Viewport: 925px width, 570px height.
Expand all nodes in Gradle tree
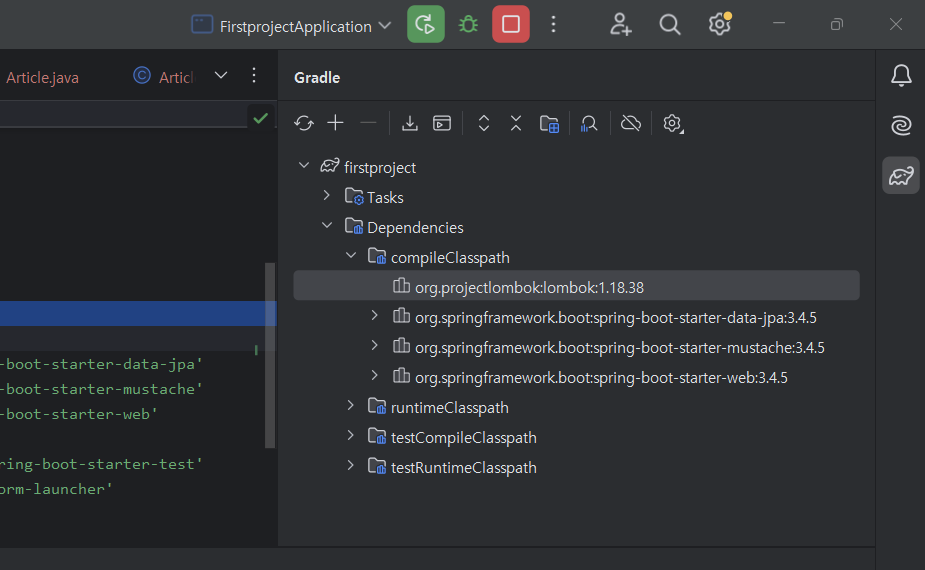(x=484, y=123)
